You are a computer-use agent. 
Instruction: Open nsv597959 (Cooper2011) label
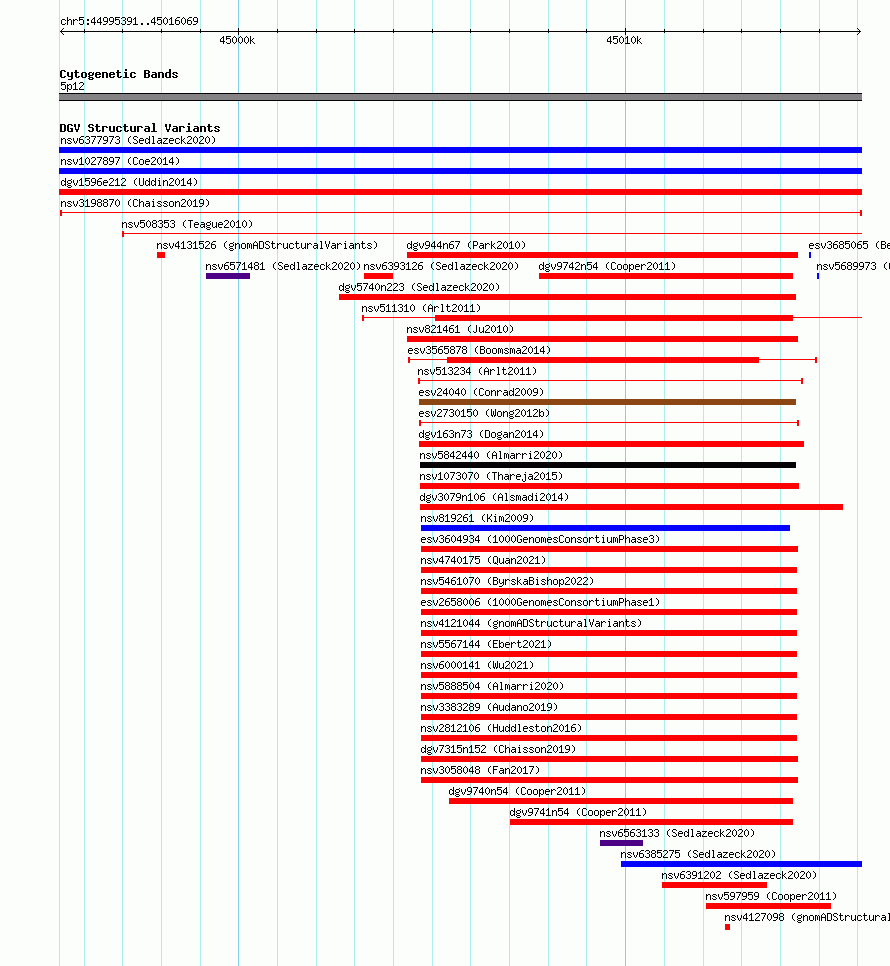[771, 894]
